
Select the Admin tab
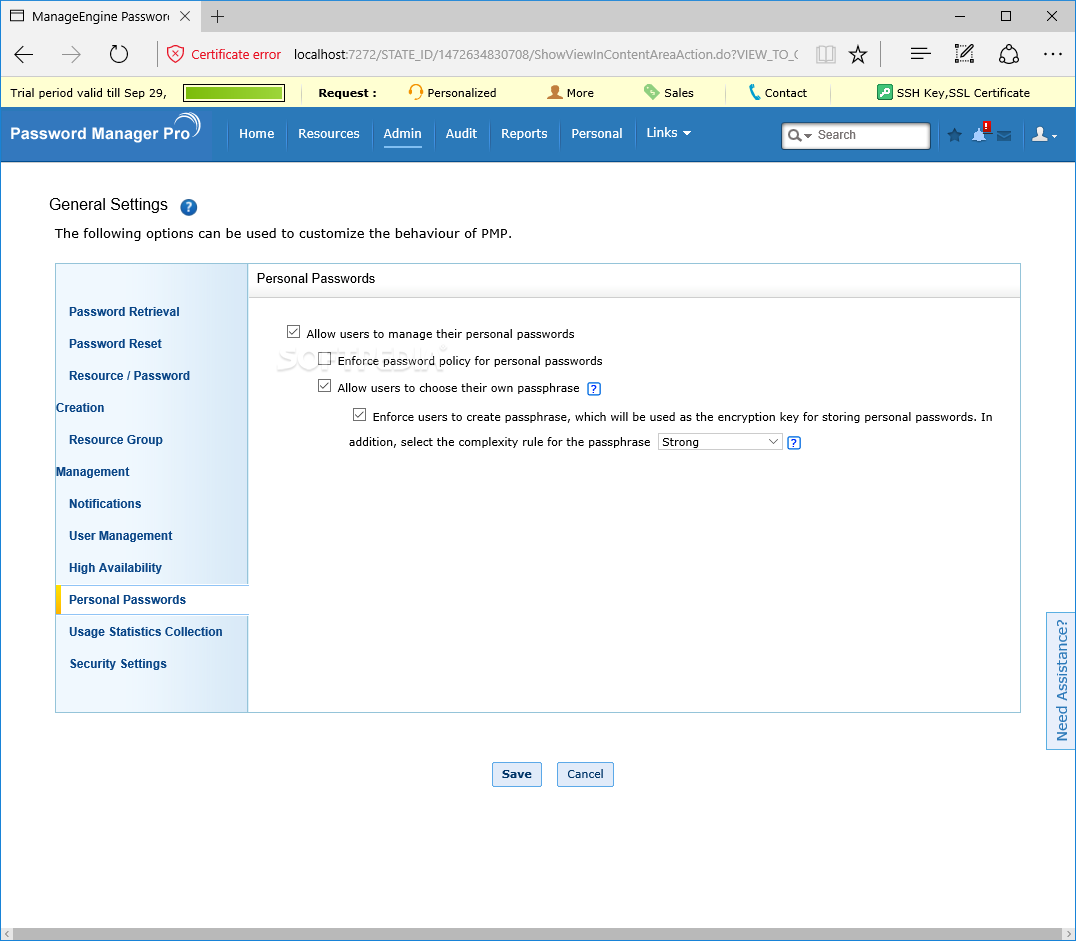402,134
